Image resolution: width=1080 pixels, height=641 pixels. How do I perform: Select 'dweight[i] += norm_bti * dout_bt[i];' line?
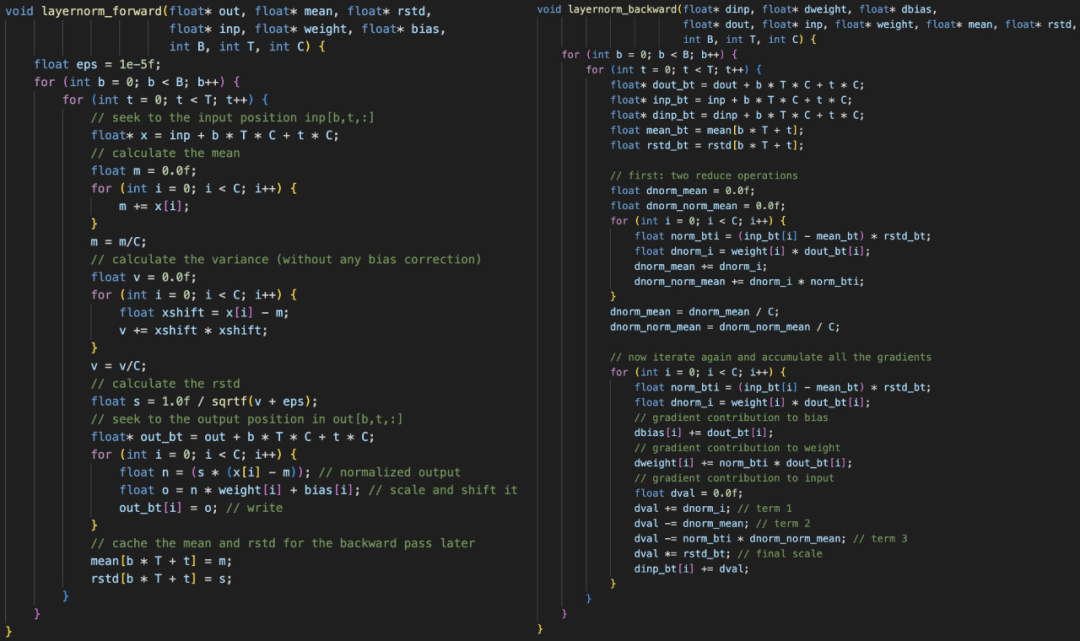point(743,464)
